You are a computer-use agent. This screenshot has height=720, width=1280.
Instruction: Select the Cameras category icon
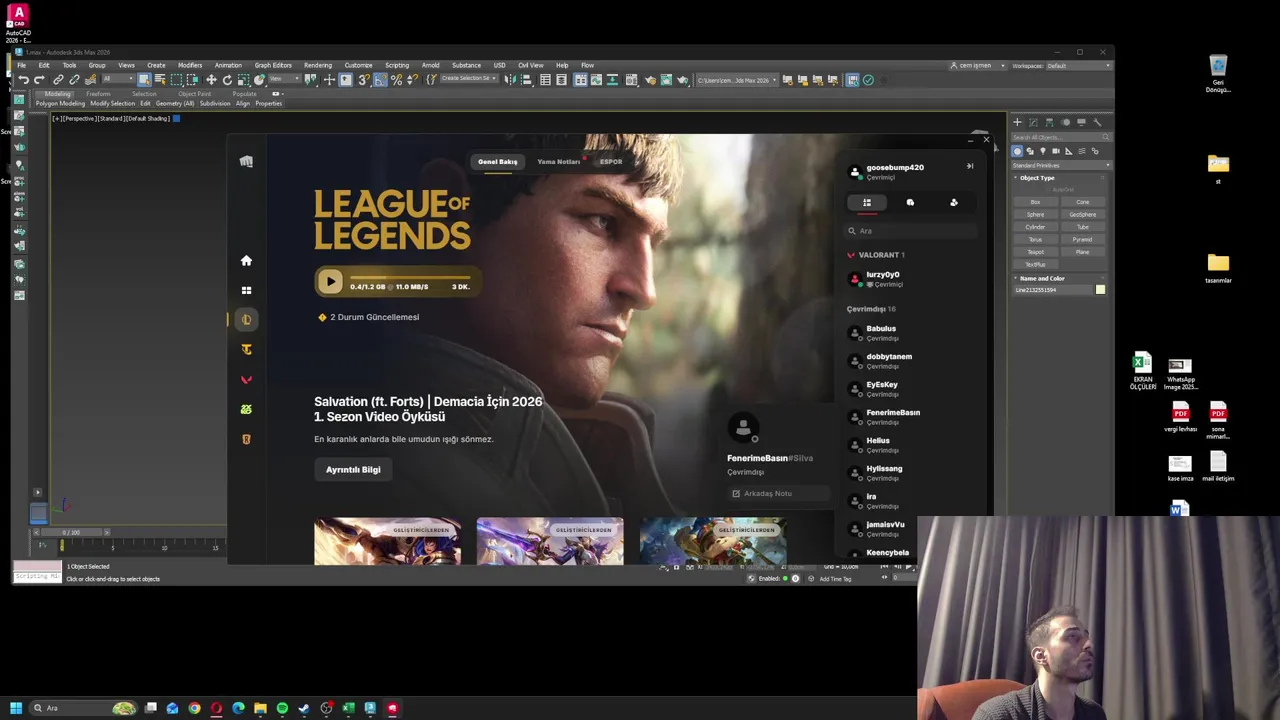(x=1056, y=151)
